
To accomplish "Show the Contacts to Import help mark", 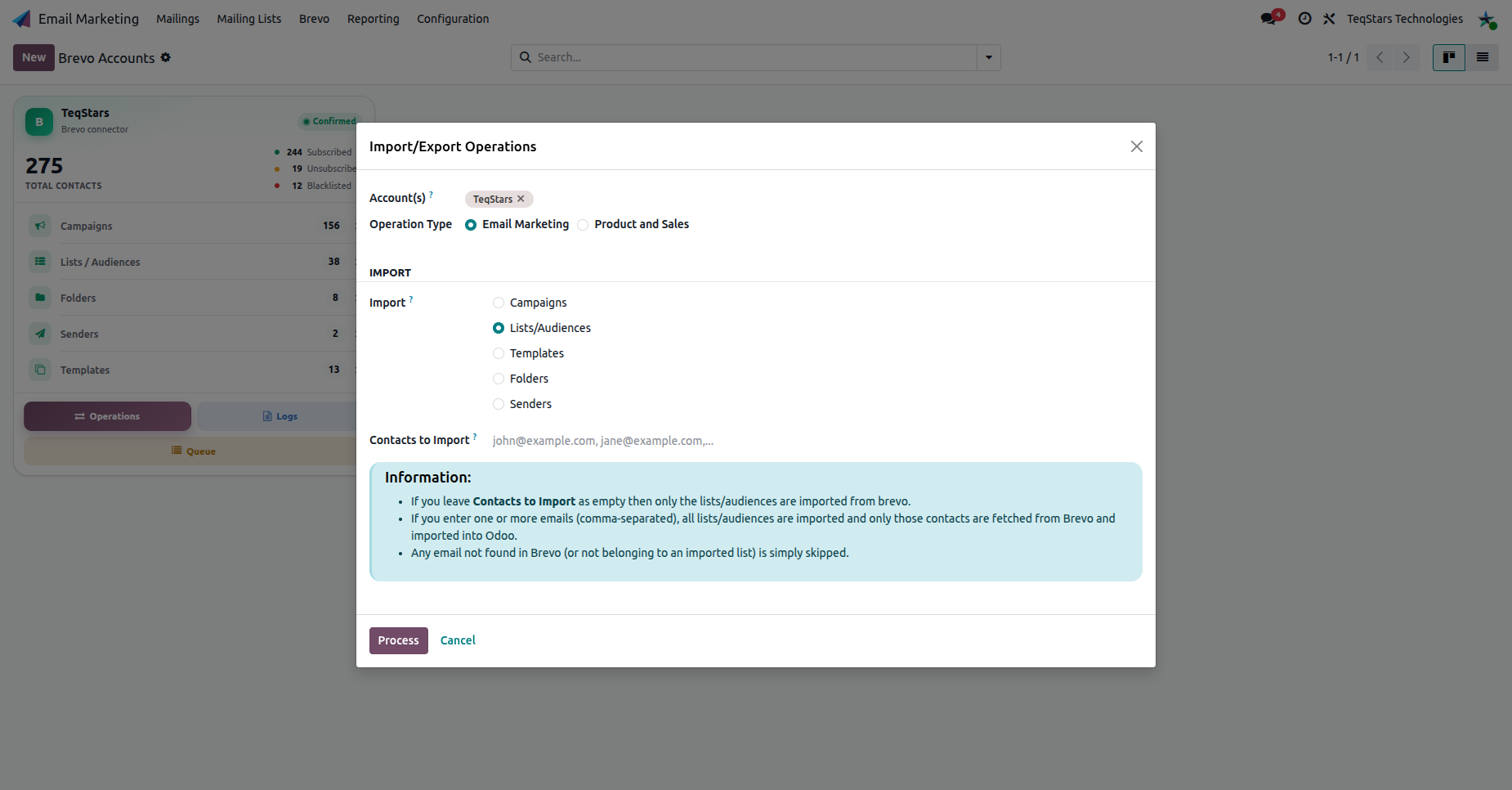I will click(475, 437).
